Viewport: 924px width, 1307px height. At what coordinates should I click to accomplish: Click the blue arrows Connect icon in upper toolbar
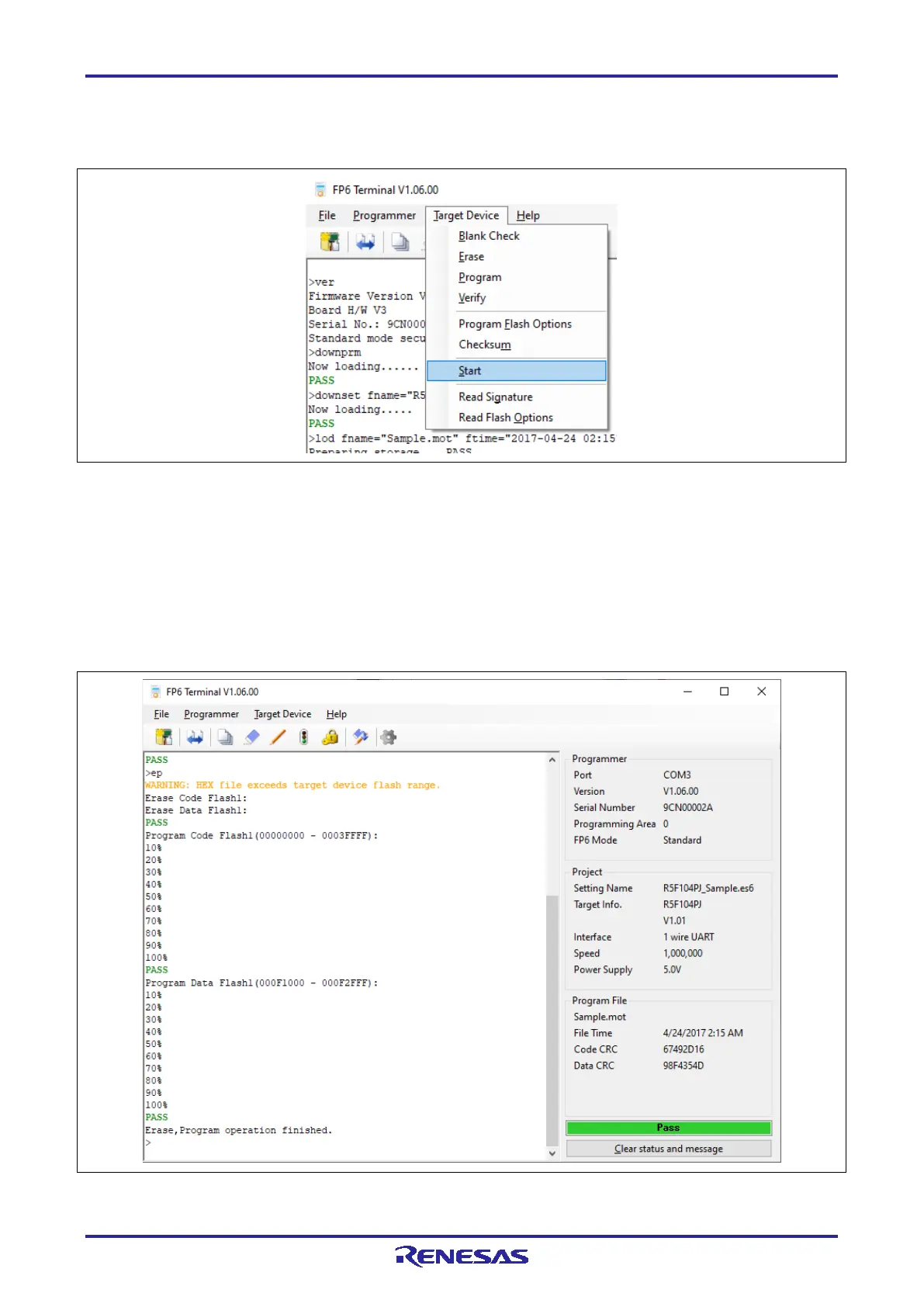(365, 243)
